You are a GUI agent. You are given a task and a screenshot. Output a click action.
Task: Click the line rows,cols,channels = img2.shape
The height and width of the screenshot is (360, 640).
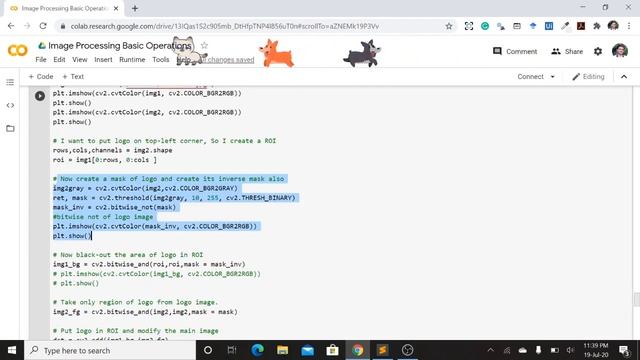(112, 150)
